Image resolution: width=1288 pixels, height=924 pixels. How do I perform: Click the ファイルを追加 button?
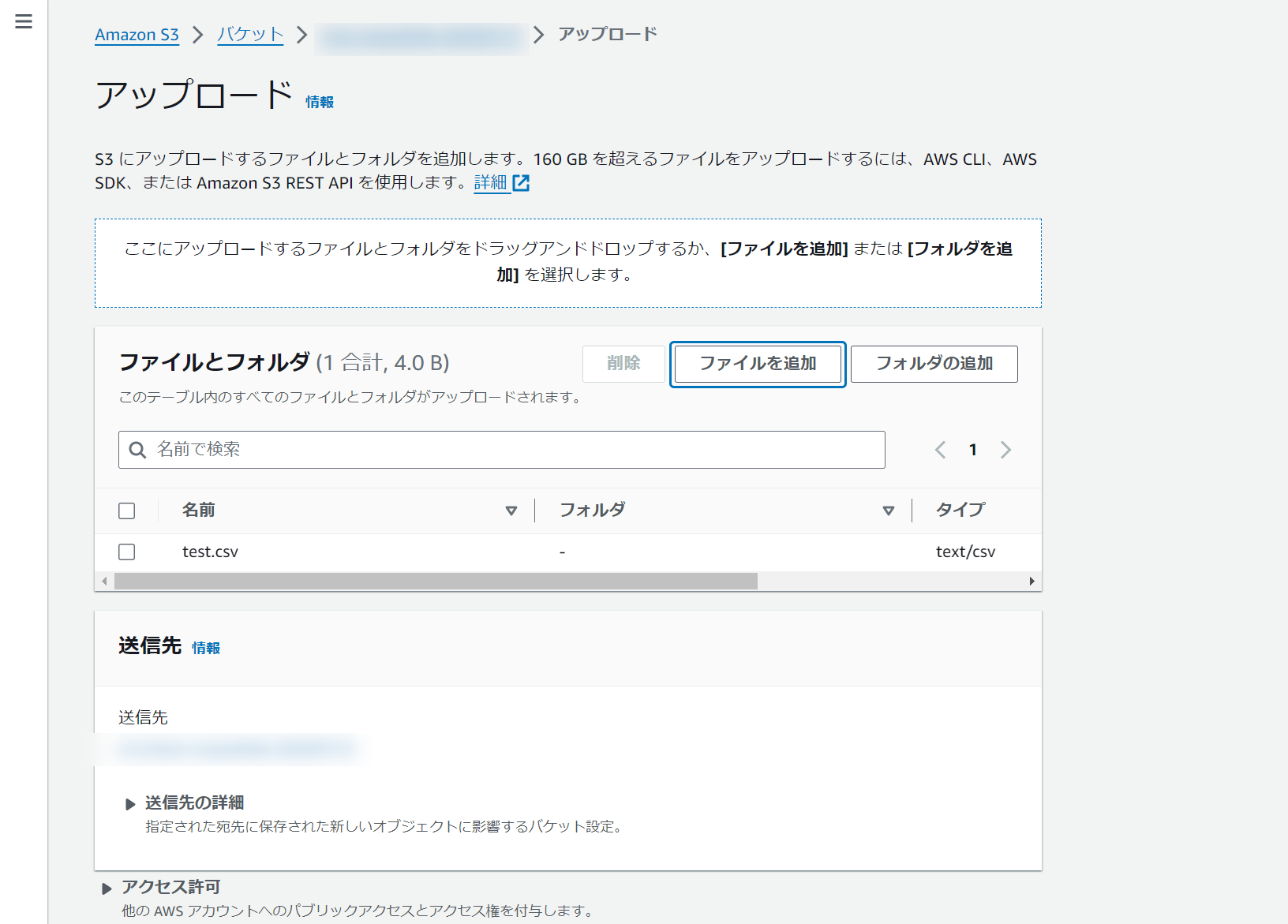[x=758, y=364]
